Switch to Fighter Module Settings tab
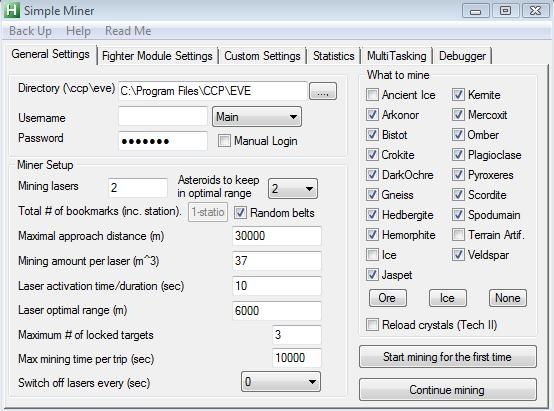The height and width of the screenshot is (411, 554). [157, 56]
